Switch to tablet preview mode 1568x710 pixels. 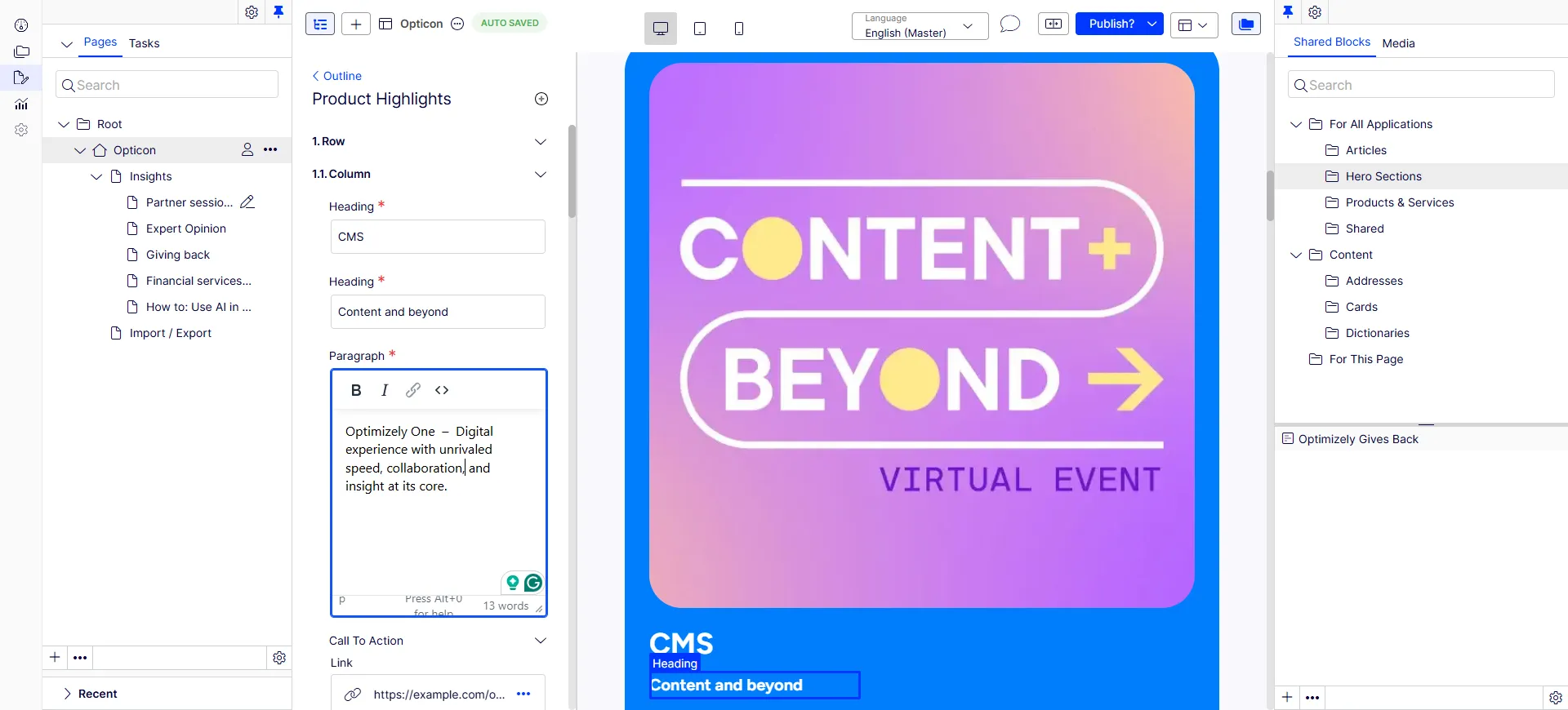pos(700,29)
